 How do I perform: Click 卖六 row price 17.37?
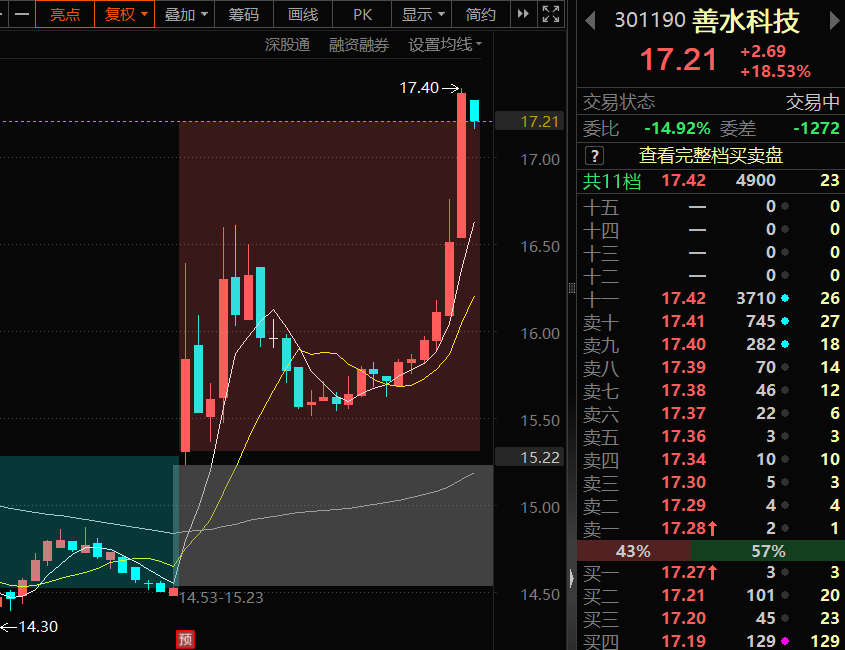coord(683,413)
